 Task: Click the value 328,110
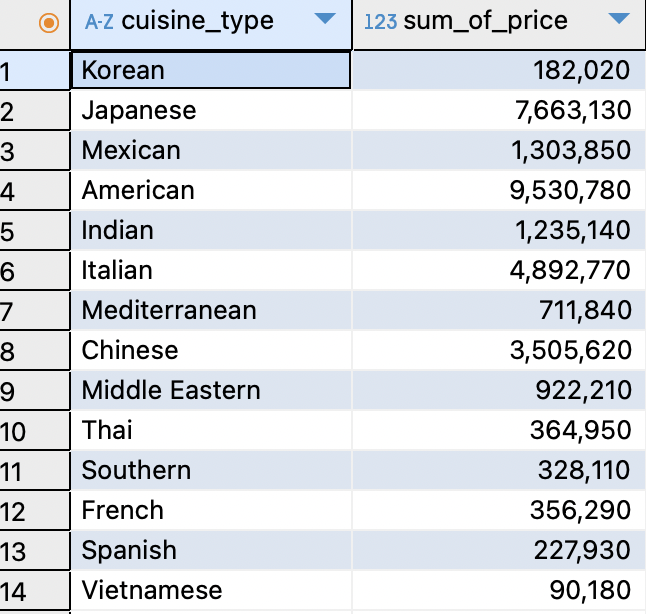584,470
